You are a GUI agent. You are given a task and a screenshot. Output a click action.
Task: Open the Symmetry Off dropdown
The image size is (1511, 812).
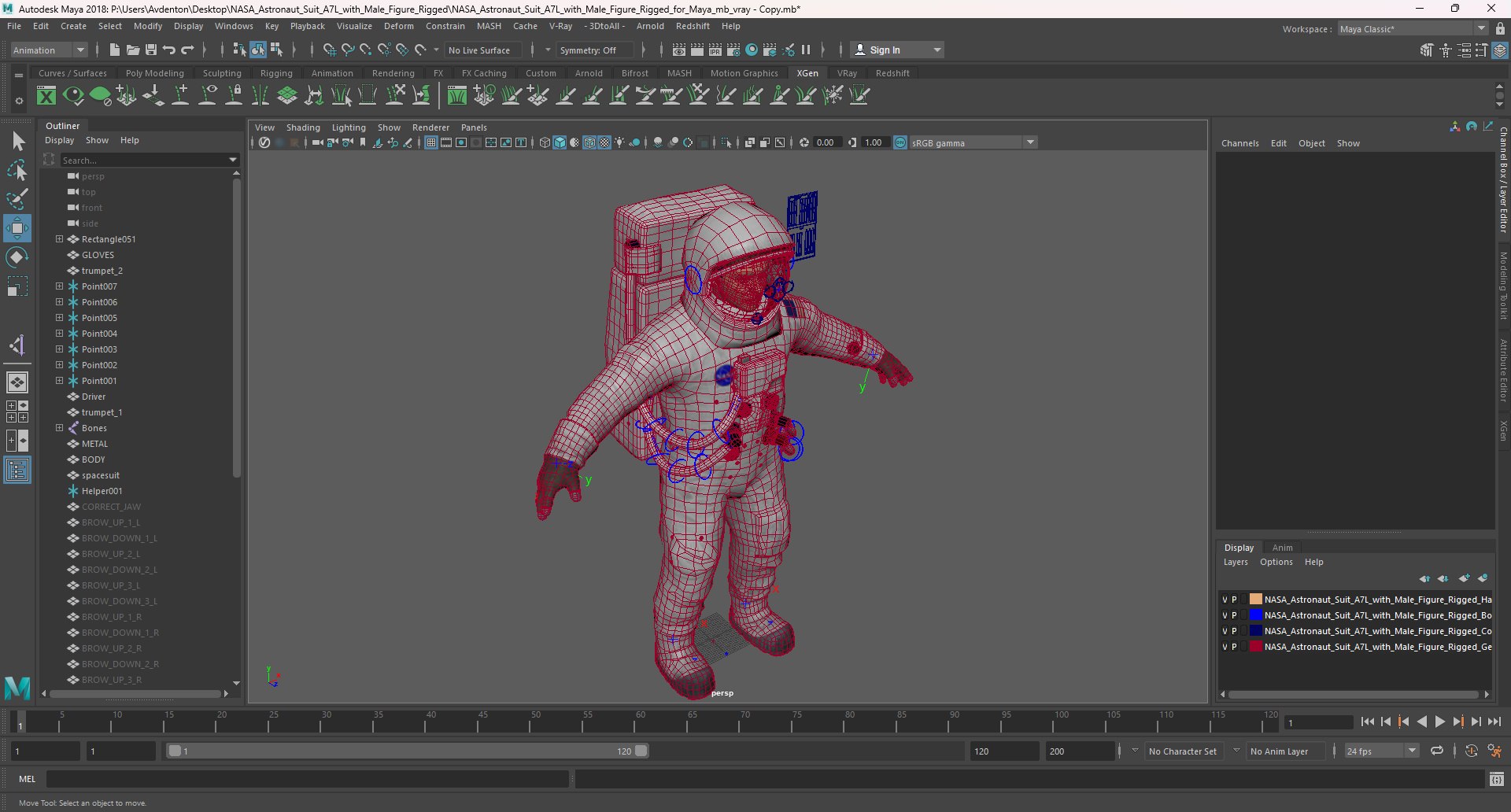click(x=596, y=50)
